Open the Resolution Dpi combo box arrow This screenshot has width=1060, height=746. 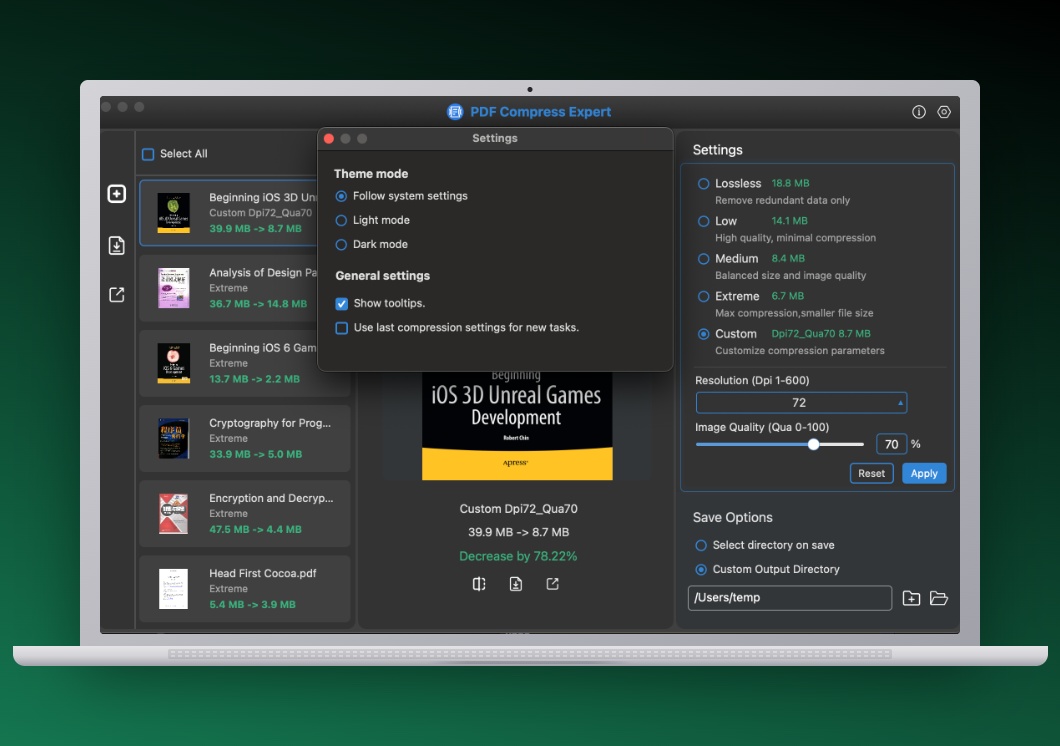click(x=900, y=403)
